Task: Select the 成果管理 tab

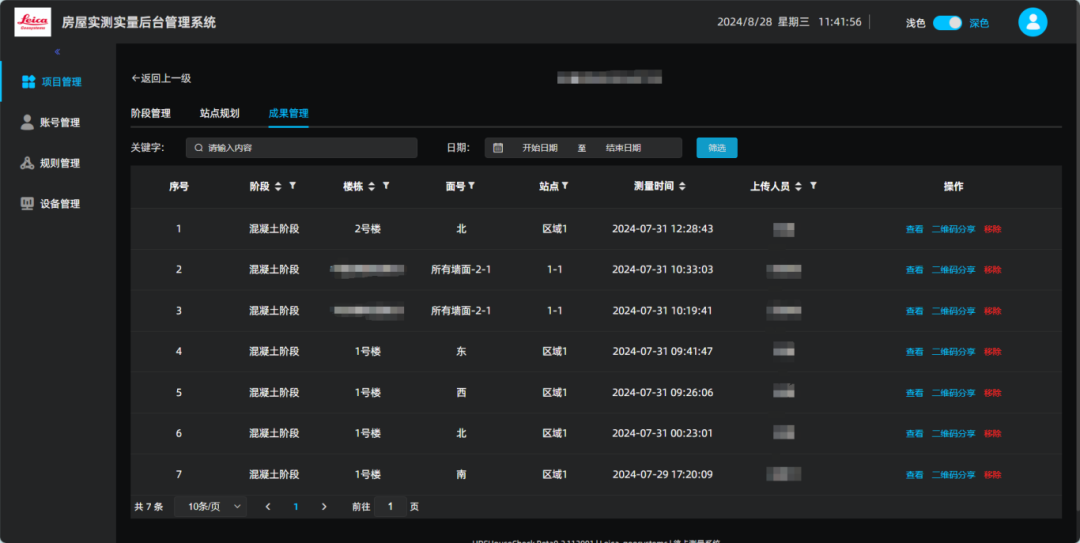Action: pos(289,114)
